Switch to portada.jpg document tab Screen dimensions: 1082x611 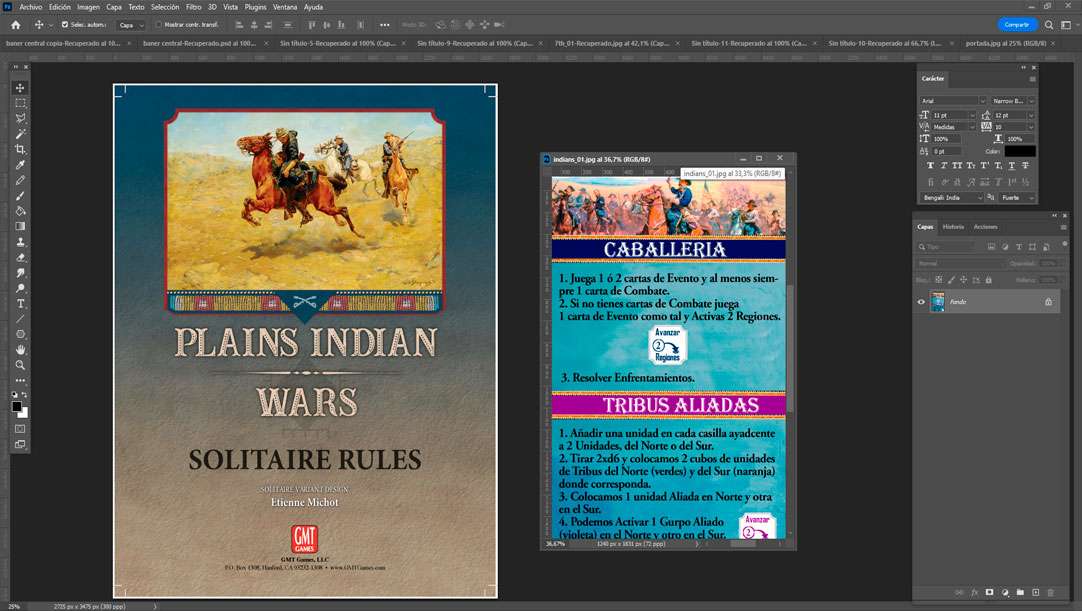1005,43
